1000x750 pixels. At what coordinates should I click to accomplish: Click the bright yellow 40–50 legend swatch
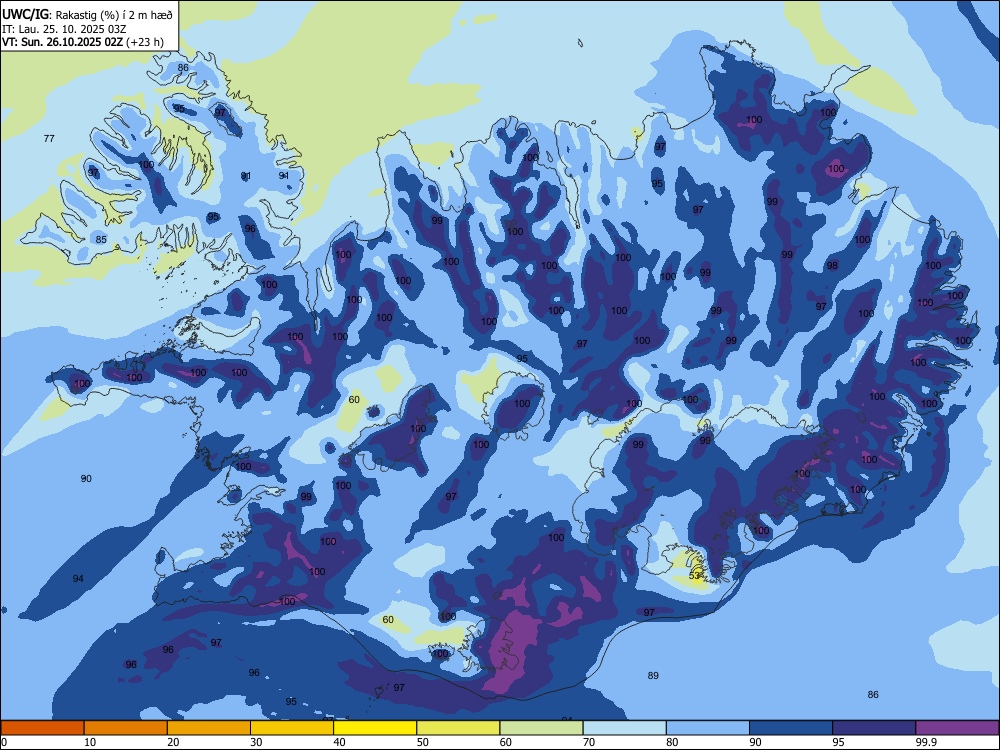coord(375,728)
